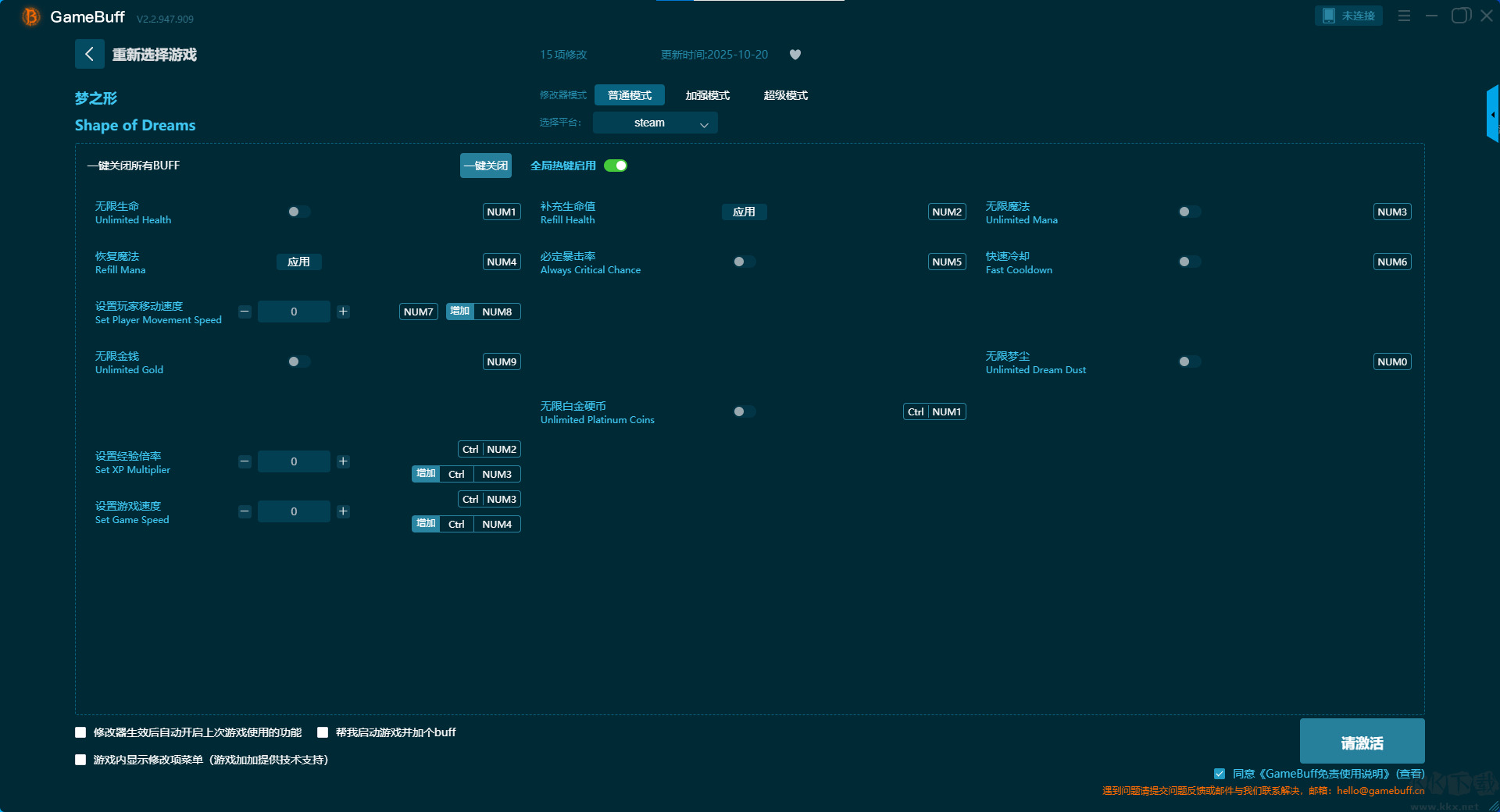
Task: Click Ctrl NUM3 hotkey for Game Speed
Action: pos(490,499)
